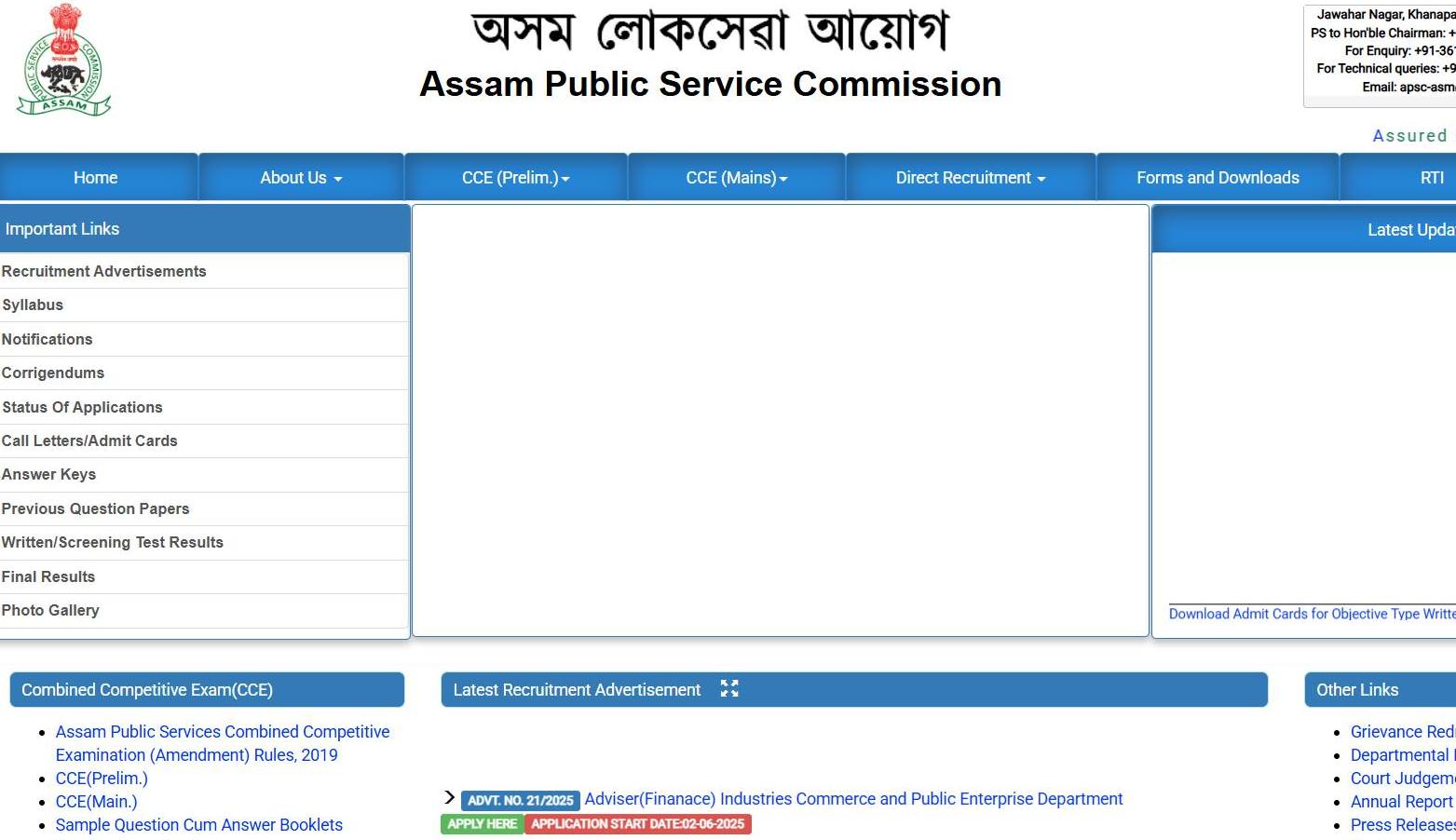The image size is (1456, 840).
Task: Click the Assured scrolling text
Action: click(1409, 136)
